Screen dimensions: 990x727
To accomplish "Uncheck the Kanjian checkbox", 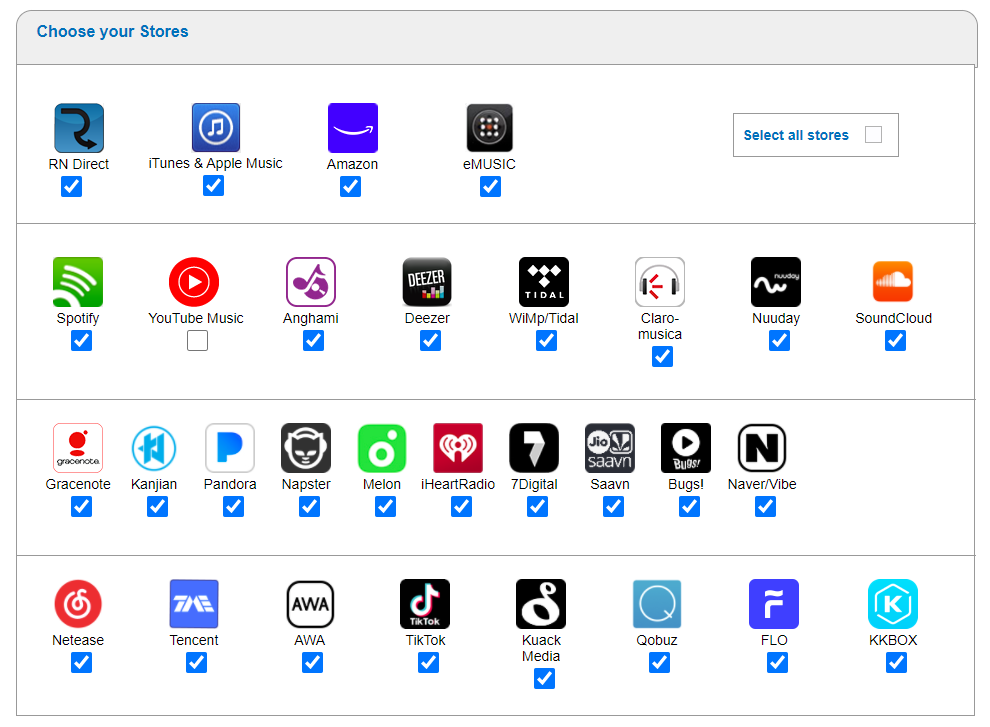I will 157,507.
